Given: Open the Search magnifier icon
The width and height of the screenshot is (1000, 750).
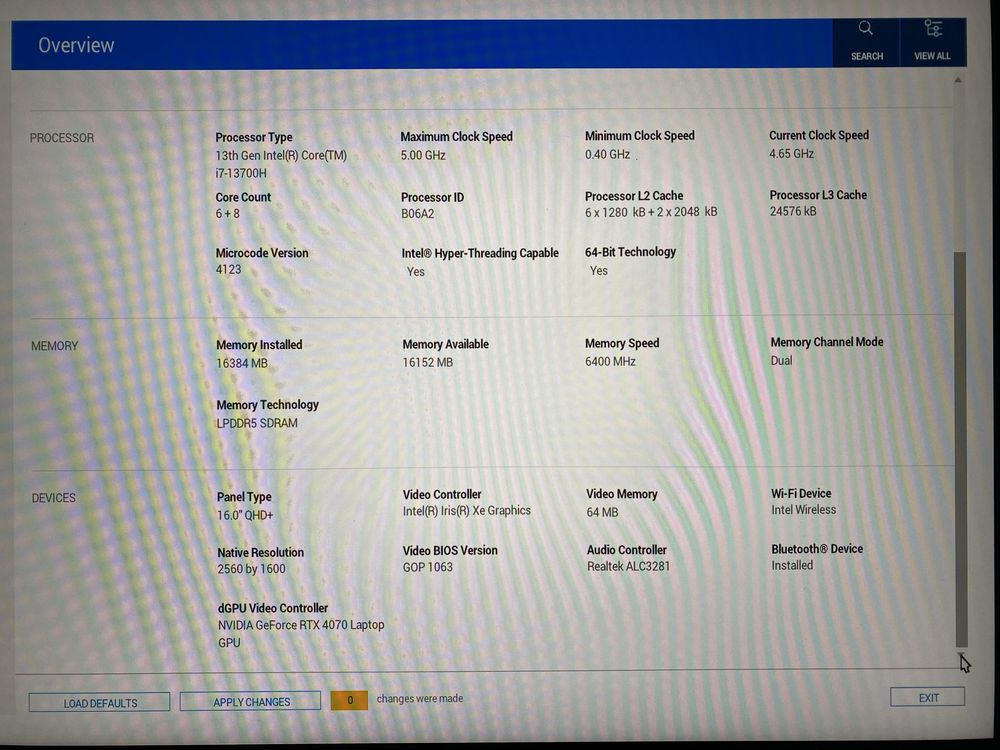Looking at the screenshot, I should [x=865, y=28].
